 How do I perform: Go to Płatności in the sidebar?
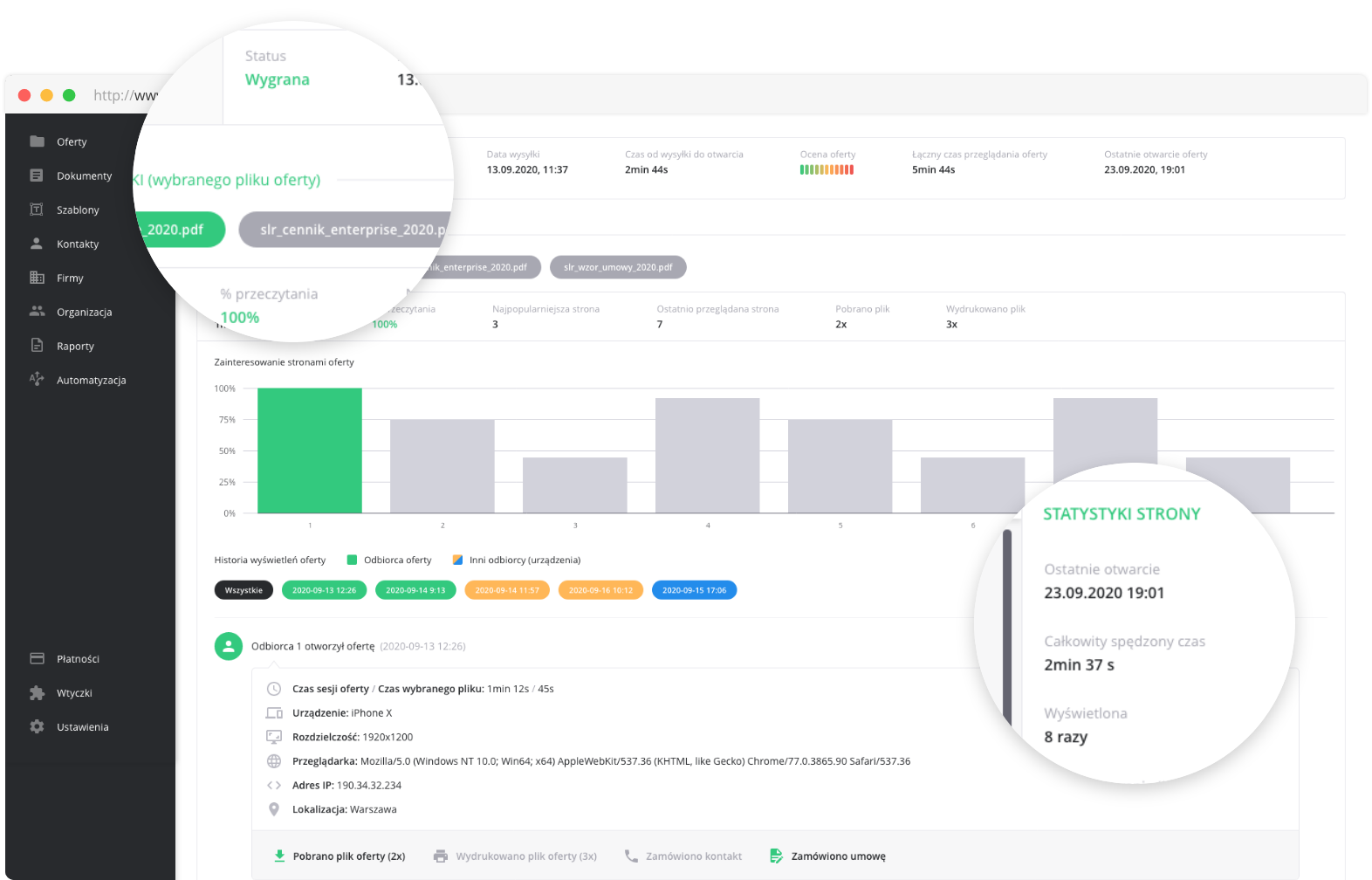[78, 659]
